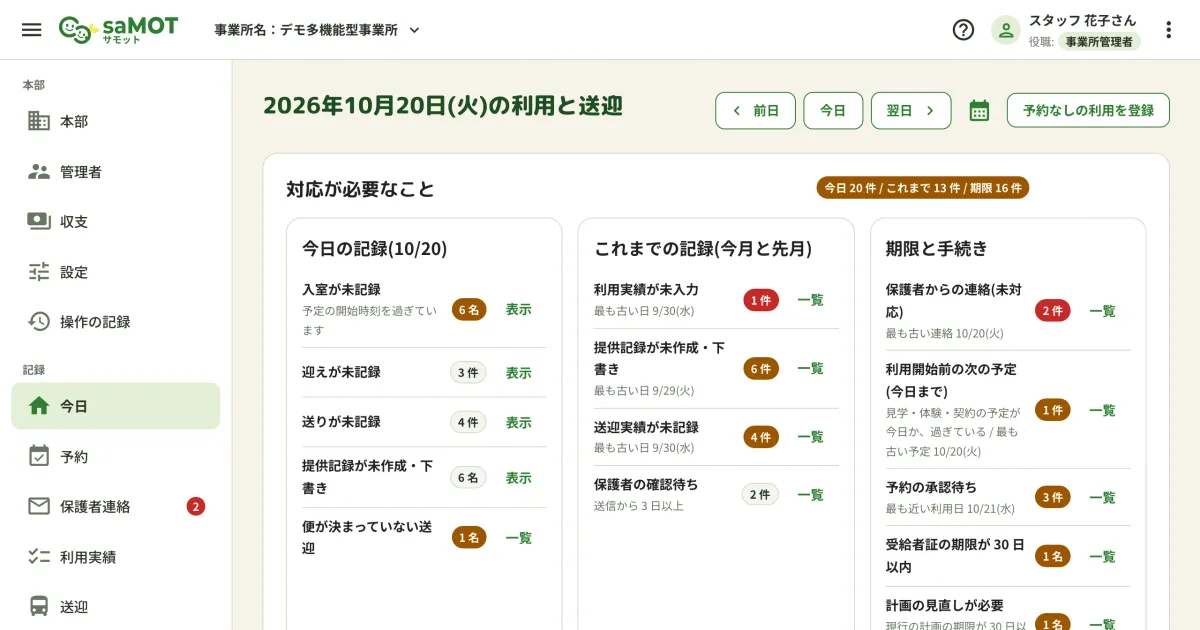This screenshot has width=1200, height=630.
Task: Open list for 利用実績が未入力
Action: pyautogui.click(x=810, y=299)
